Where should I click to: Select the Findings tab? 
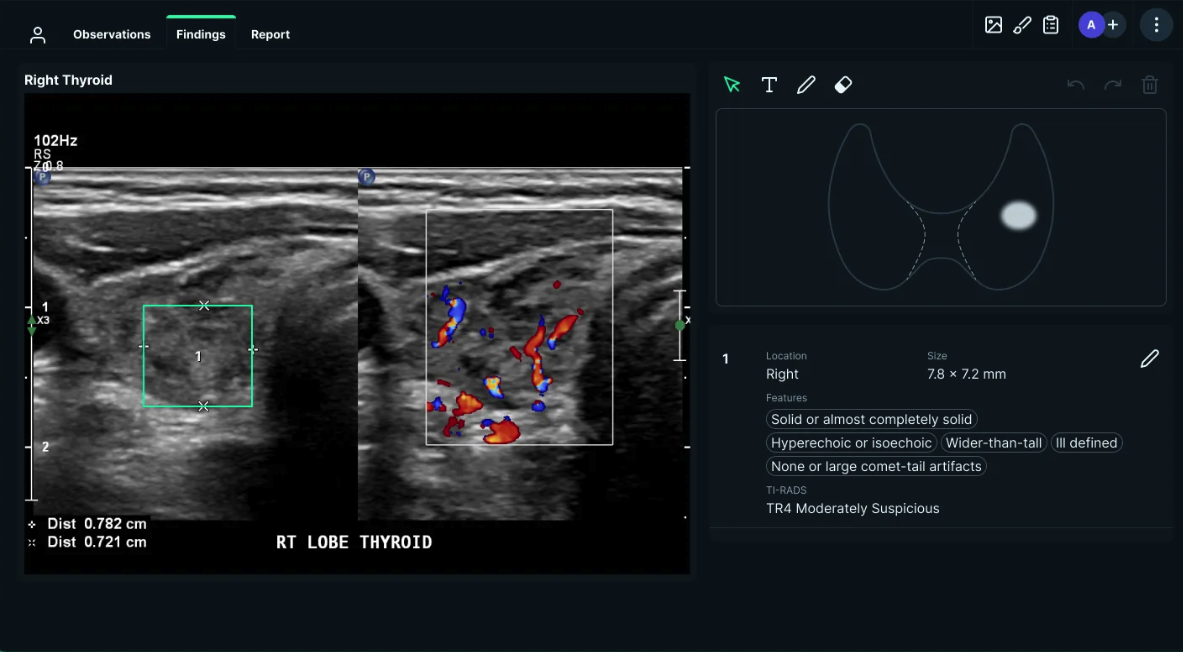point(201,34)
